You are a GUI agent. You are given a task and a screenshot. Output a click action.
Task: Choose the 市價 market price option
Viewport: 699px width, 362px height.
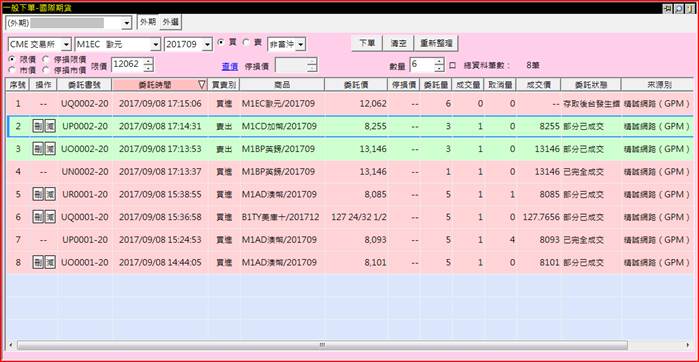point(12,69)
